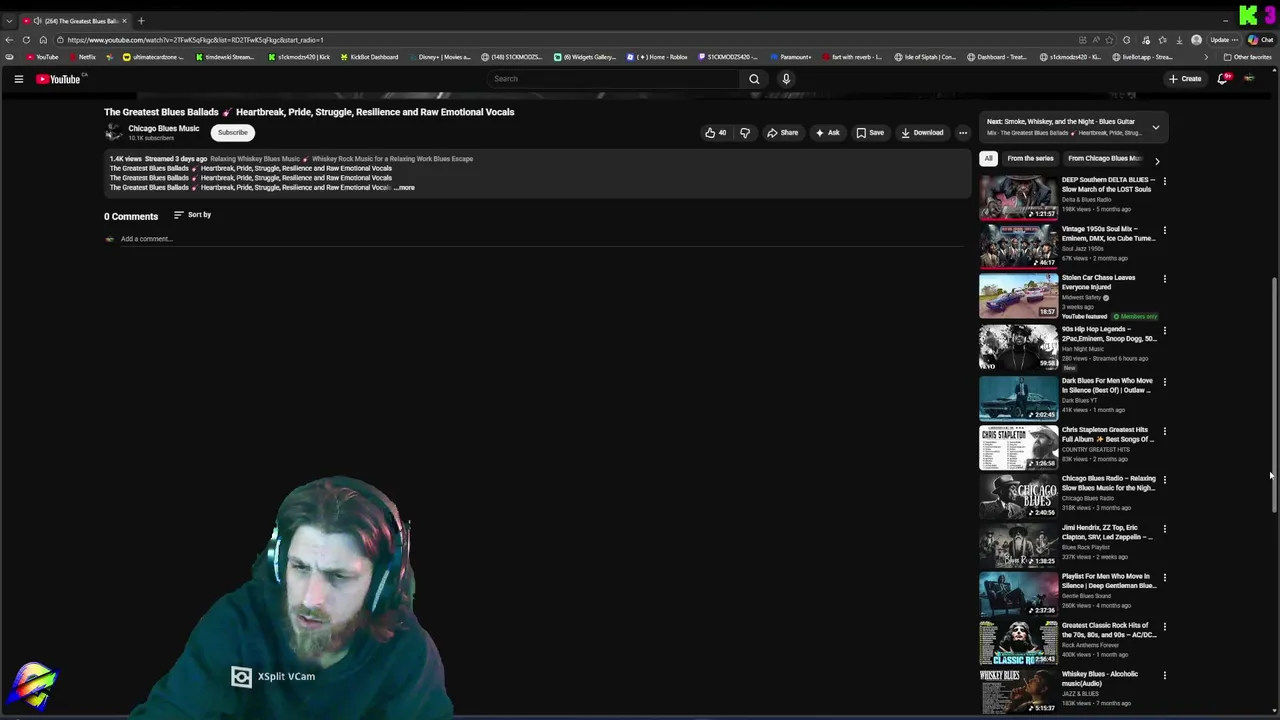Open the Other favorites folder
Image resolution: width=1280 pixels, height=720 pixels.
[x=1247, y=57]
